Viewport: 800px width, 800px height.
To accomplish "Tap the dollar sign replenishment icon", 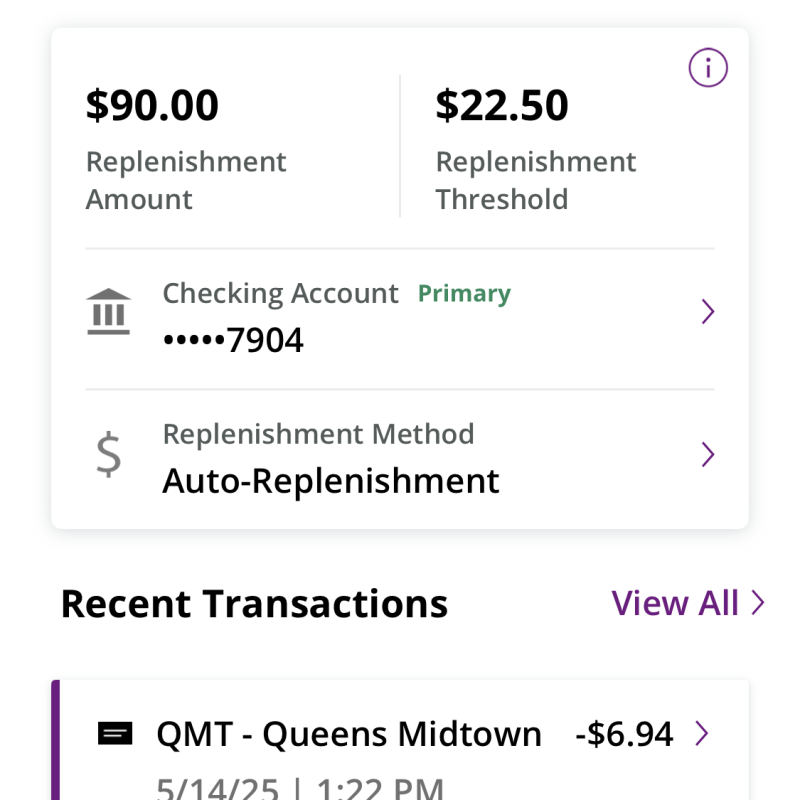I will [109, 454].
